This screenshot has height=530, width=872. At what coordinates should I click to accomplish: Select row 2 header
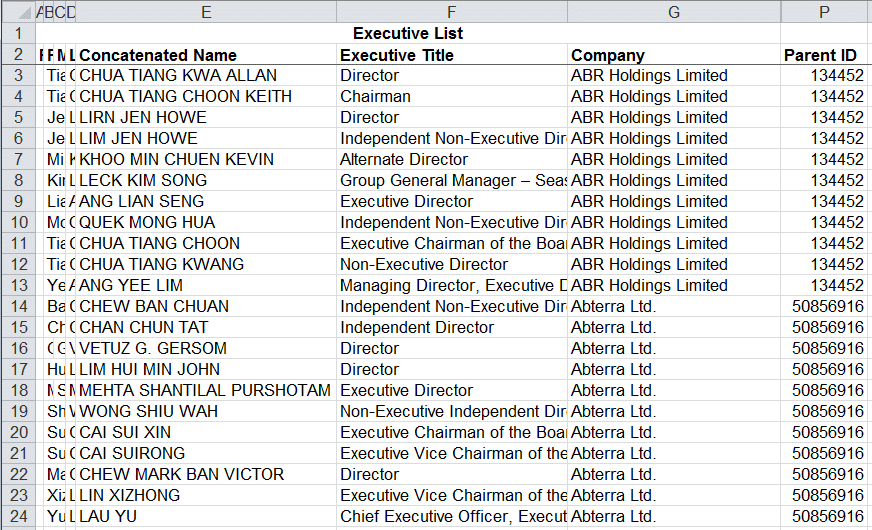[18, 55]
